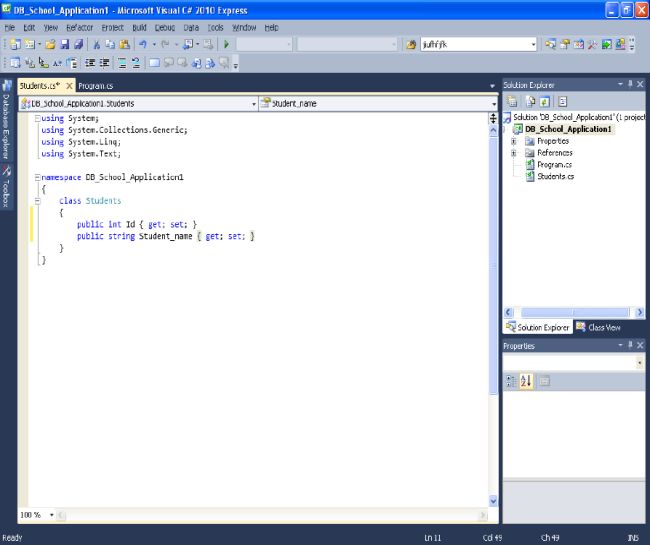
Task: Switch to the Program.cs tab
Action: coord(95,86)
